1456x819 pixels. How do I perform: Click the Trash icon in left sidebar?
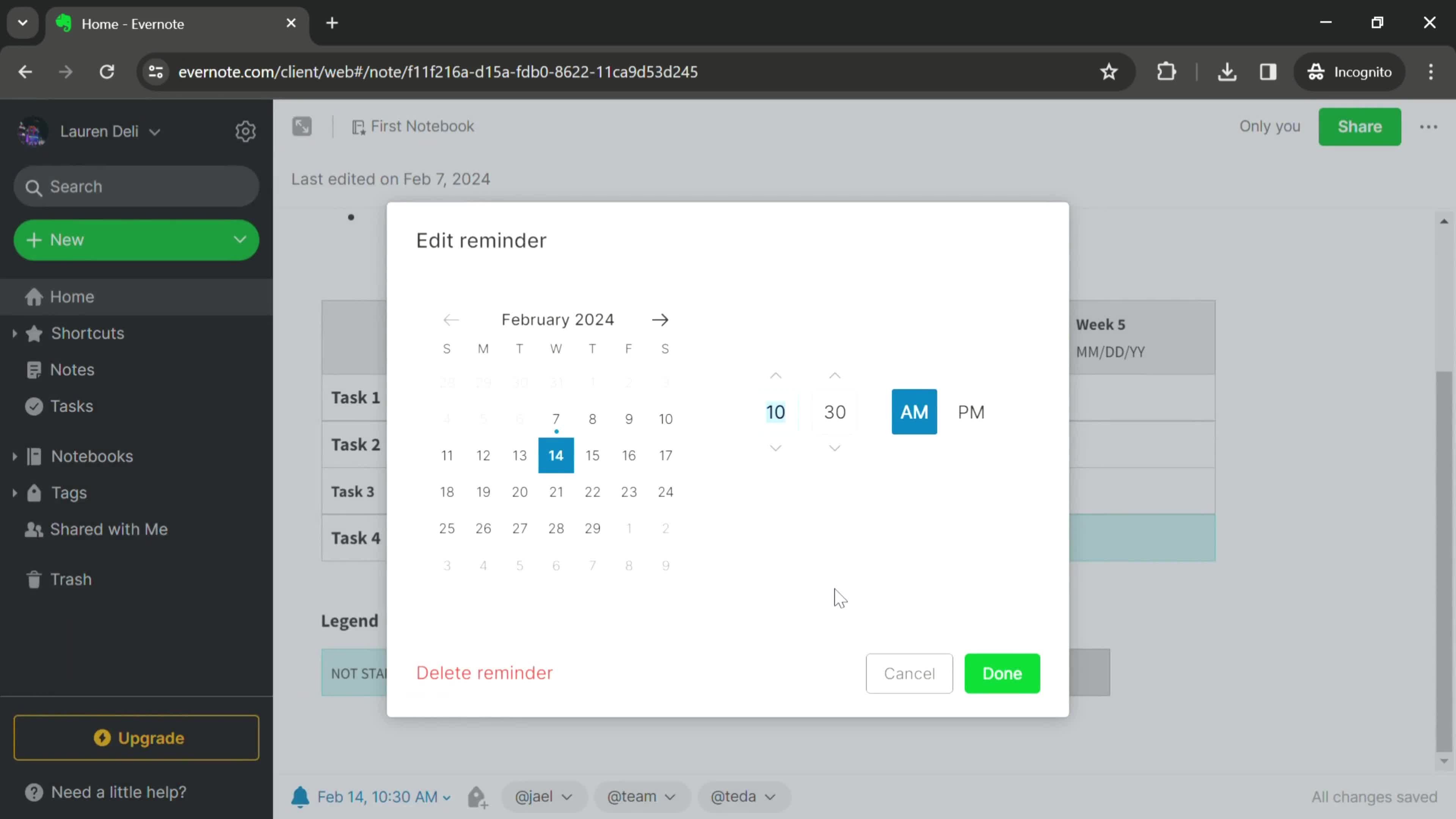click(34, 579)
